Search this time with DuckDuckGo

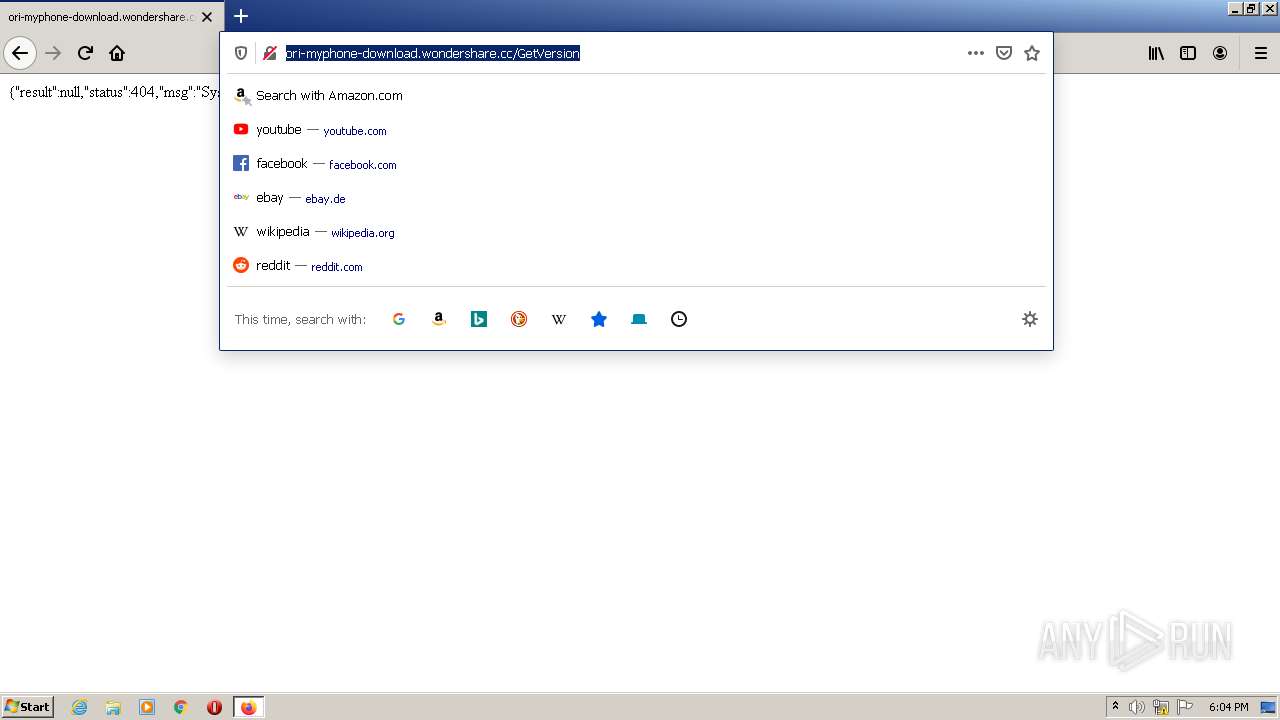tap(519, 319)
